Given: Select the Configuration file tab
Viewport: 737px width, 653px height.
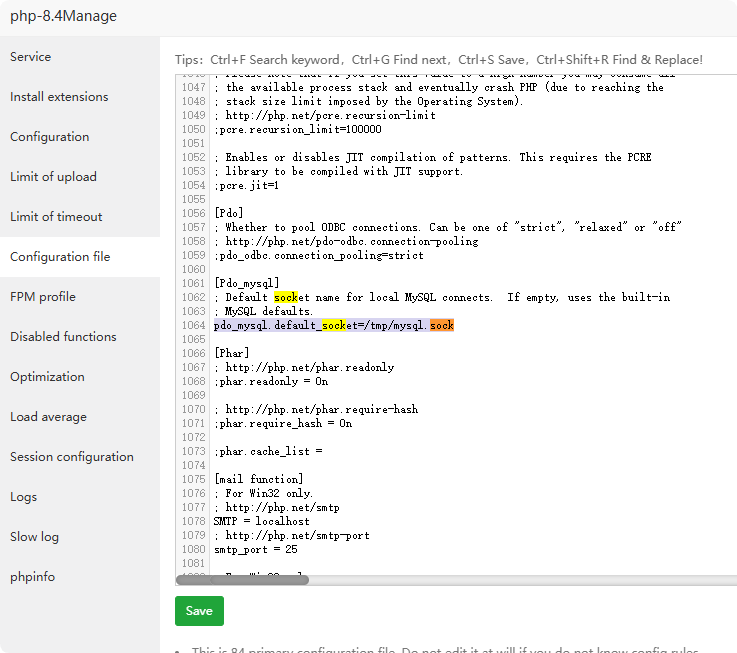Looking at the screenshot, I should point(60,257).
